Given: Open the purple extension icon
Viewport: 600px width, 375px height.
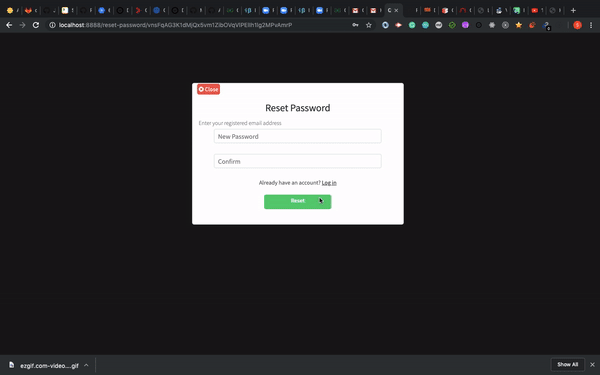Looking at the screenshot, I should 465,25.
